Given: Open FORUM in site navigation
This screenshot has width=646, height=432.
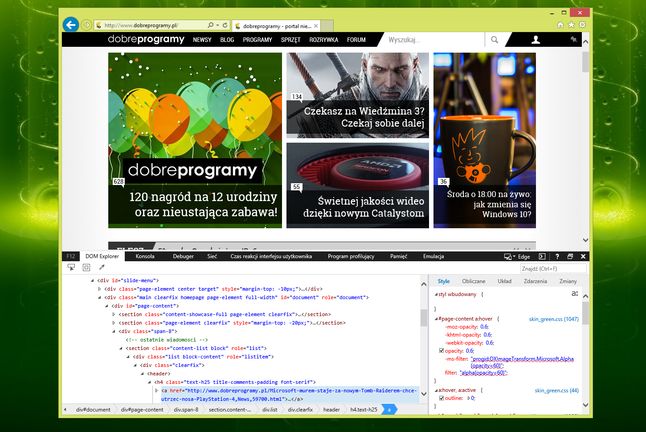Looking at the screenshot, I should [356, 40].
